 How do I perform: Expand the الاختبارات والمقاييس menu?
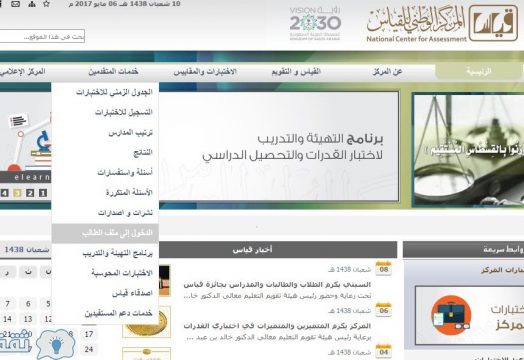click(x=205, y=72)
